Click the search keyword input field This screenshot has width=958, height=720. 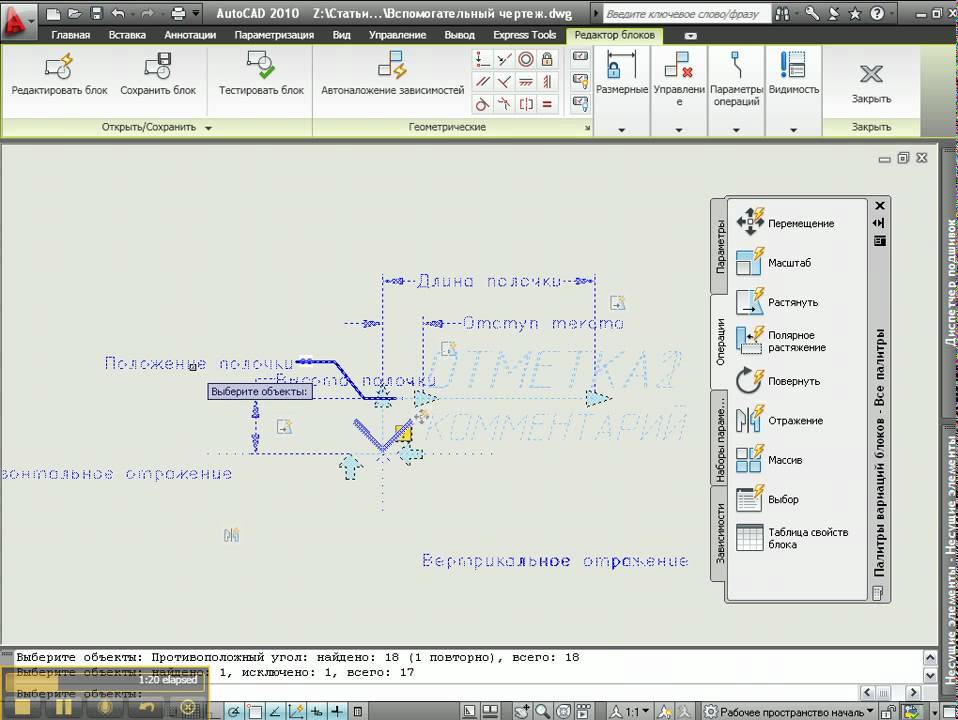[x=687, y=13]
